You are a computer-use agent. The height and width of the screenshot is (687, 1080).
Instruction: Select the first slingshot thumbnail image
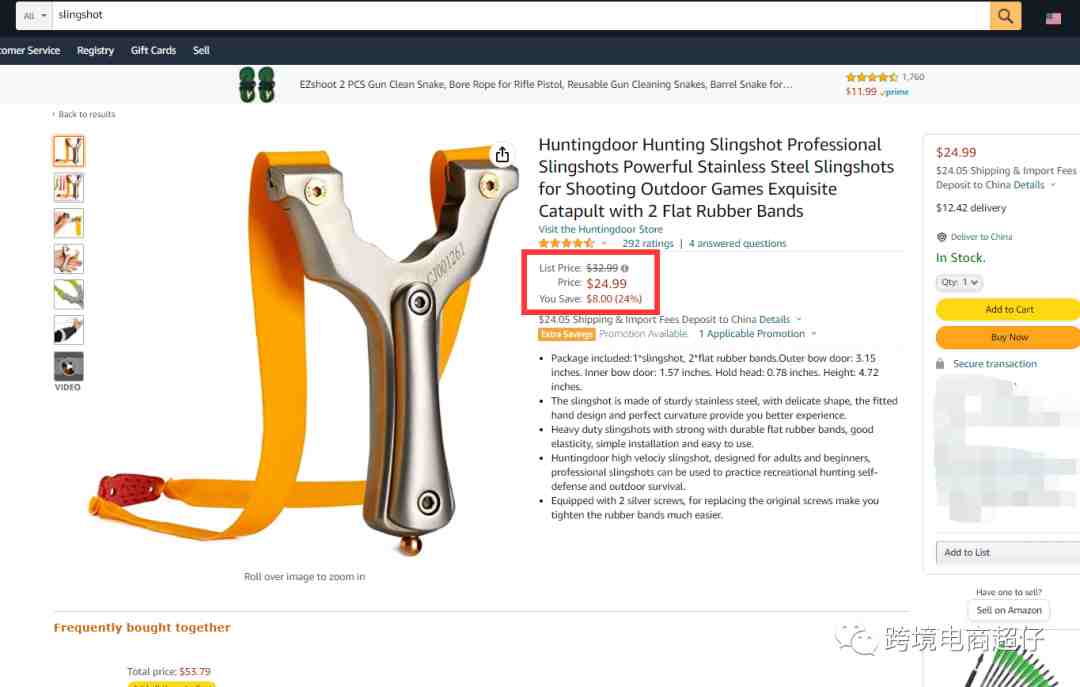point(69,152)
